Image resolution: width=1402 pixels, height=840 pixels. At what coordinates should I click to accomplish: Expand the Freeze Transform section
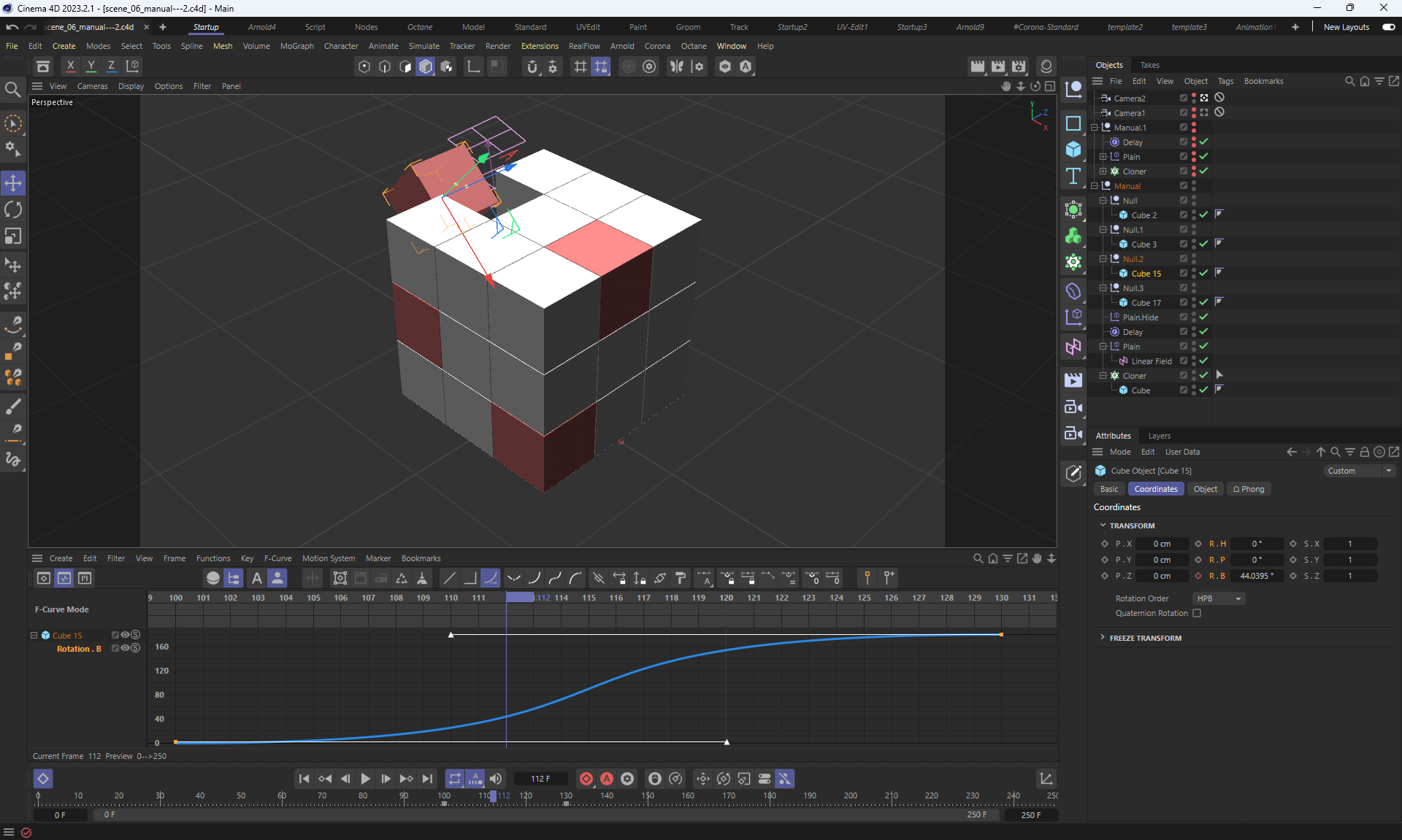(x=1103, y=638)
